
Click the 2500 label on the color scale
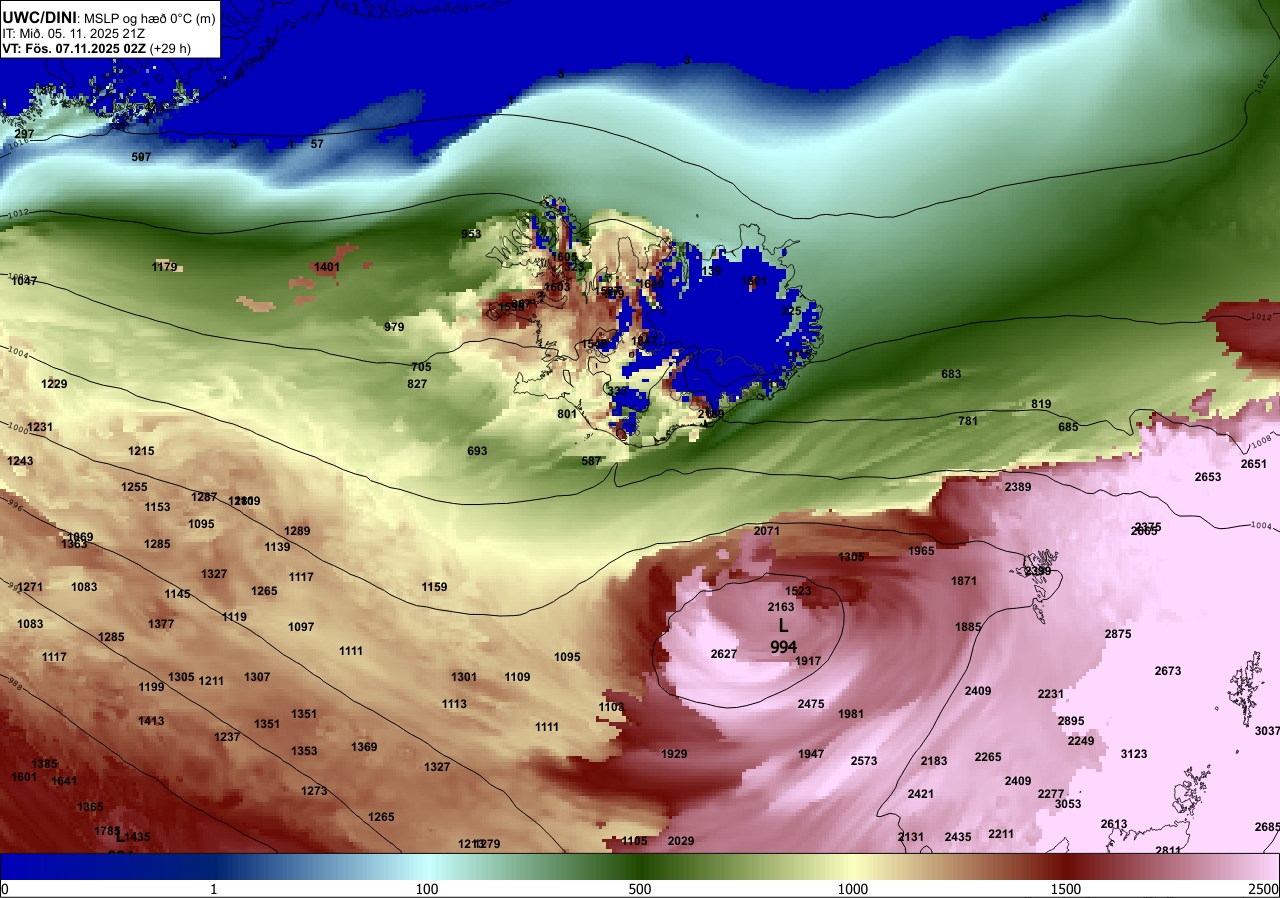1265,889
